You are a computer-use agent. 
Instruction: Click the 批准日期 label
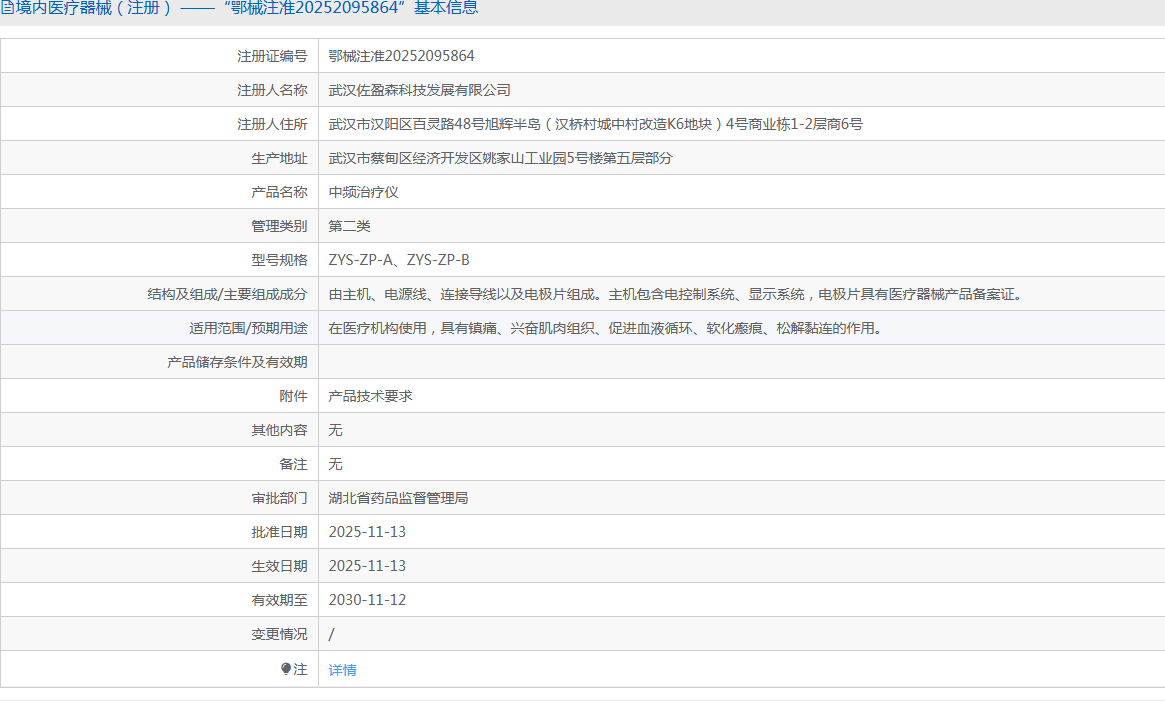pos(279,532)
